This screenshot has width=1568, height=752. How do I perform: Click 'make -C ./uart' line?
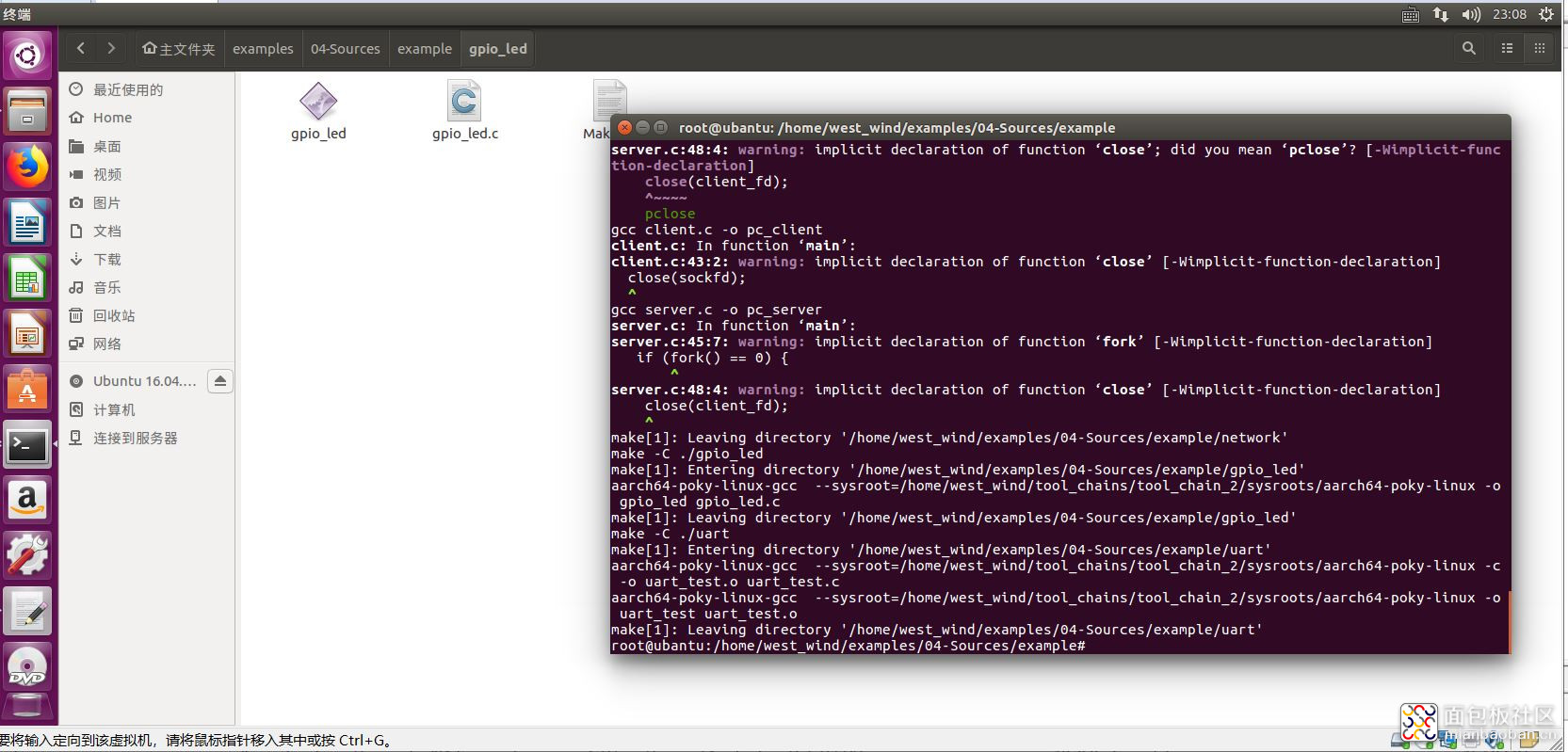click(x=671, y=534)
